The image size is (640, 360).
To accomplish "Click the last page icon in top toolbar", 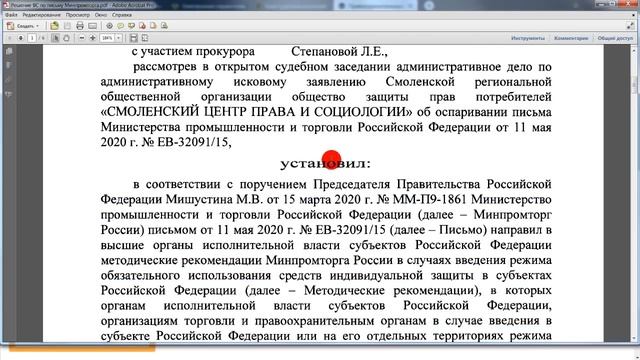I will pos(164,26).
